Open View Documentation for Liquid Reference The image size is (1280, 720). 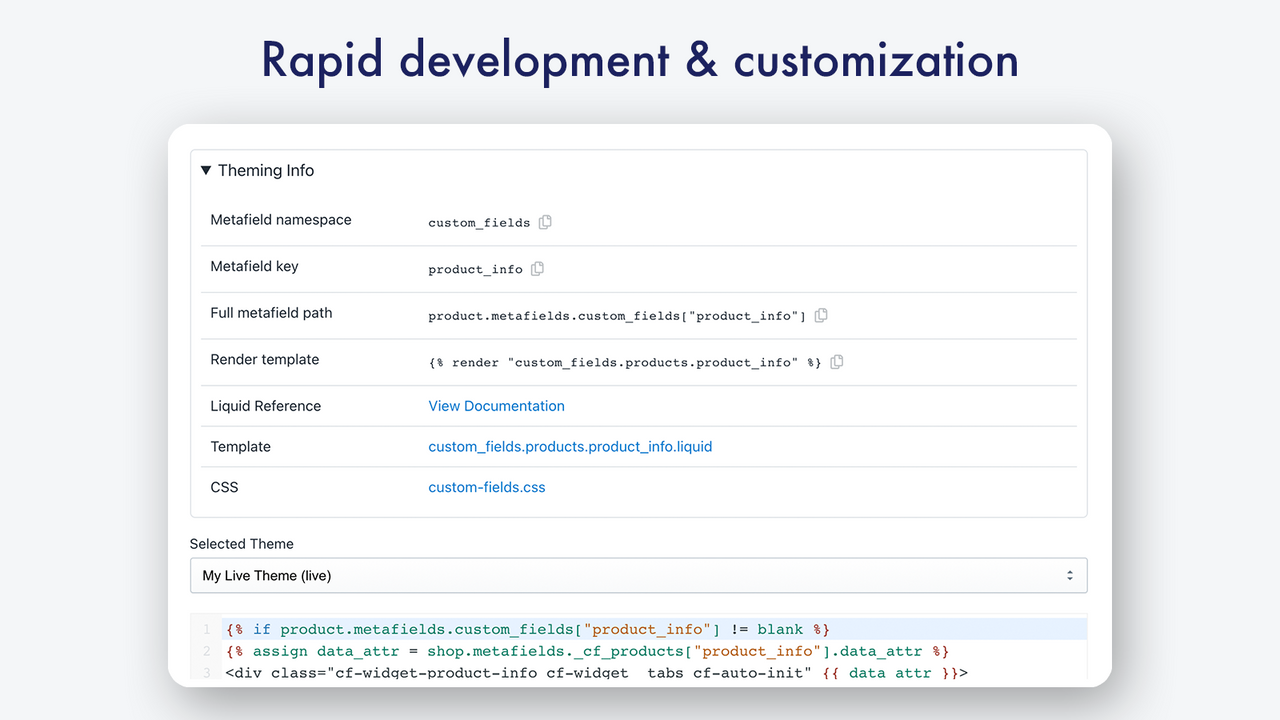coord(496,406)
